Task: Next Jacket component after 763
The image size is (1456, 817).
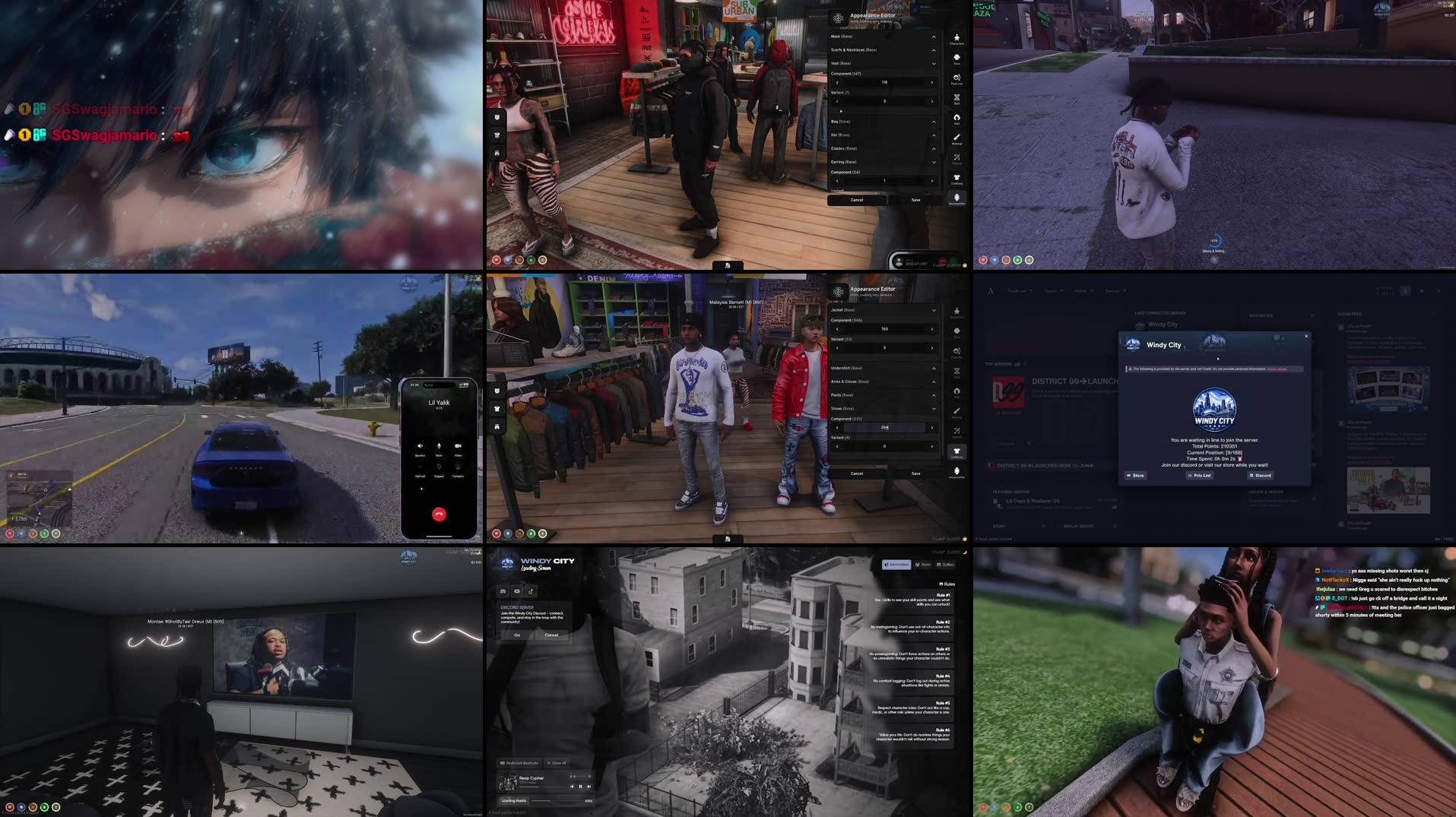Action: tap(932, 329)
